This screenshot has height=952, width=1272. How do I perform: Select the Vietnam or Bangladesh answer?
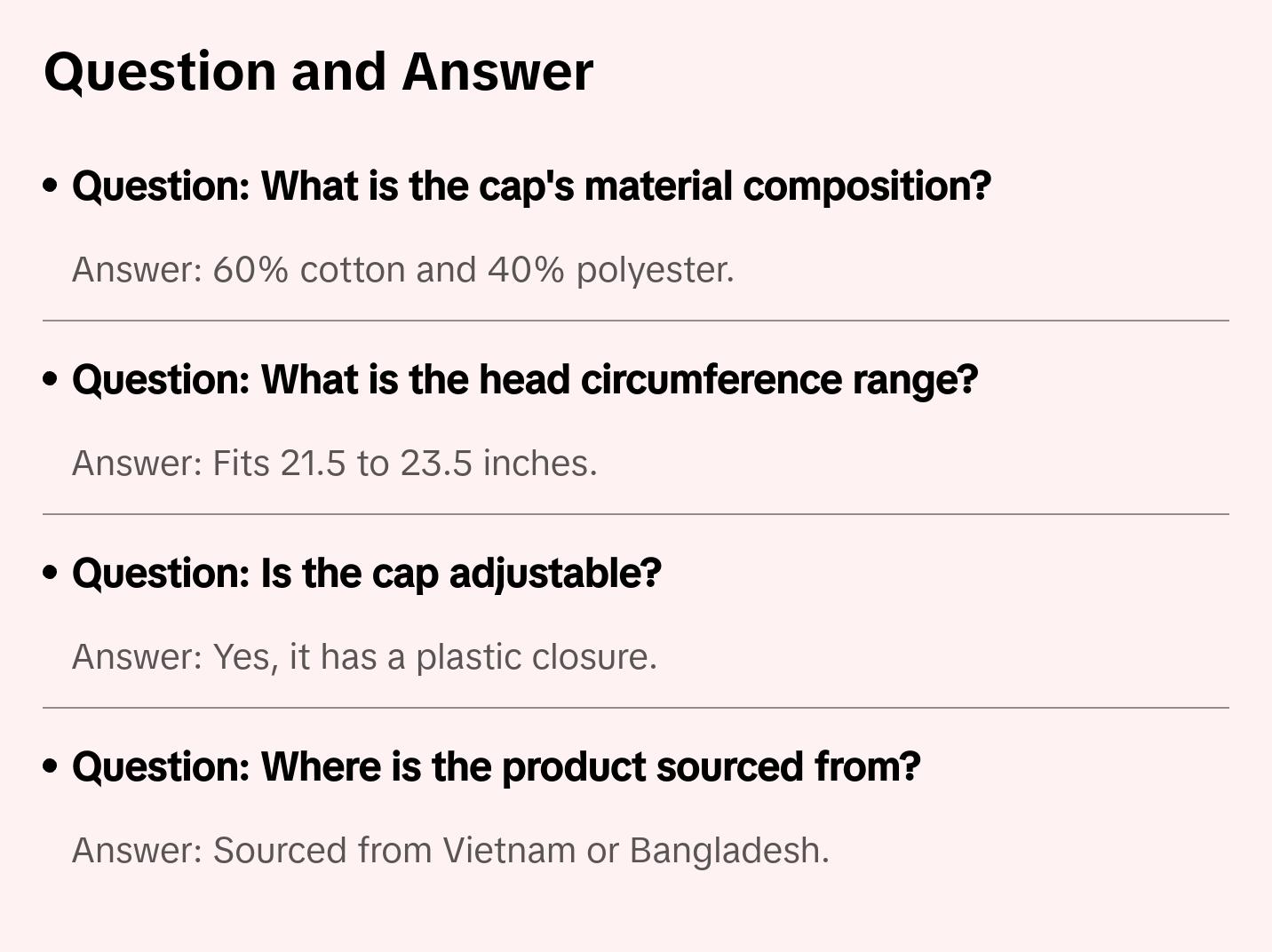tap(450, 851)
